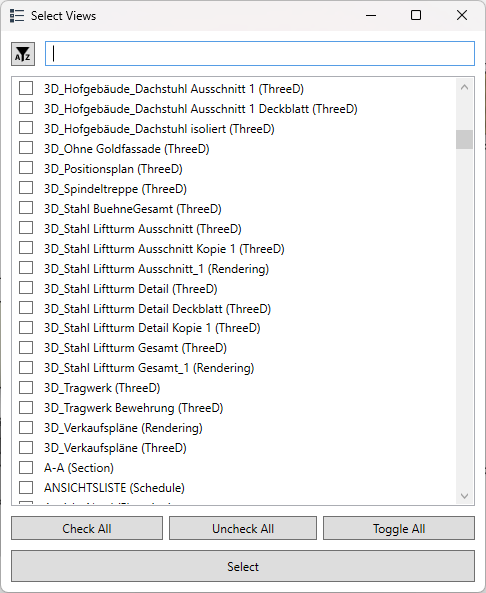Click the scrollbar down arrow
The image size is (486, 593).
pyautogui.click(x=464, y=495)
